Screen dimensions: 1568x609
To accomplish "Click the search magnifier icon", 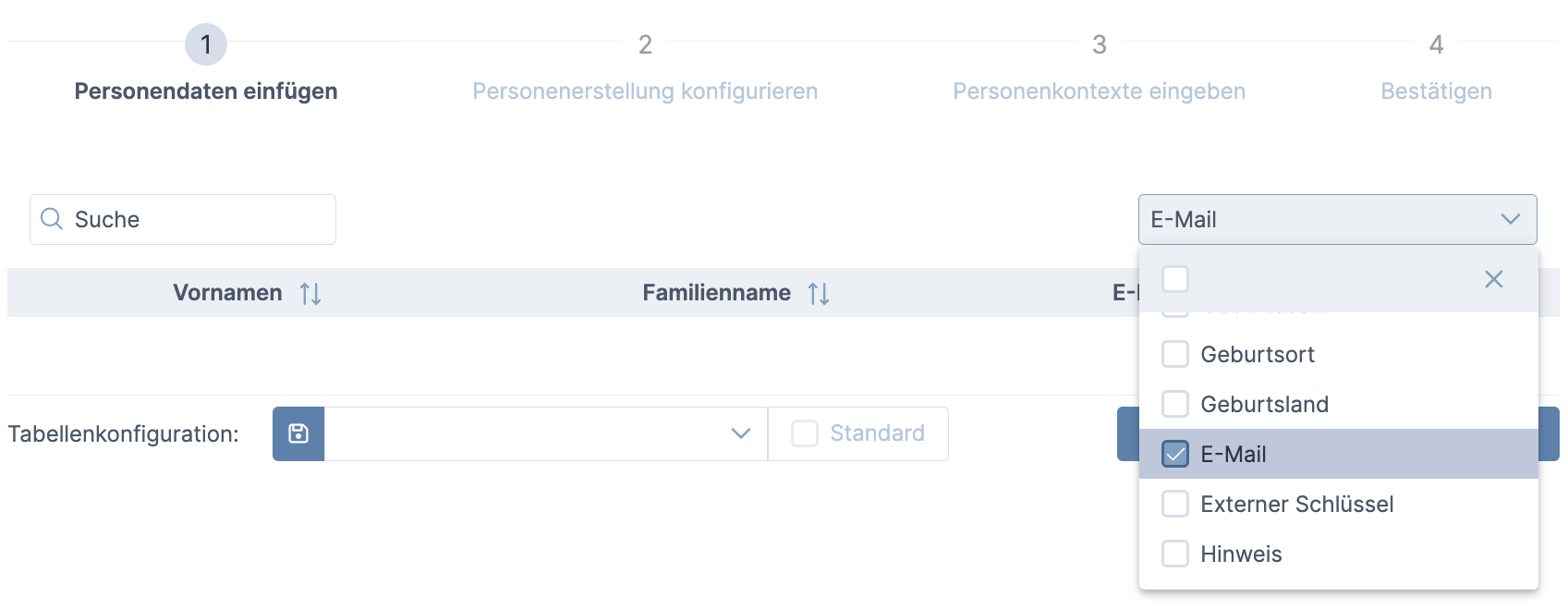I will (x=53, y=219).
